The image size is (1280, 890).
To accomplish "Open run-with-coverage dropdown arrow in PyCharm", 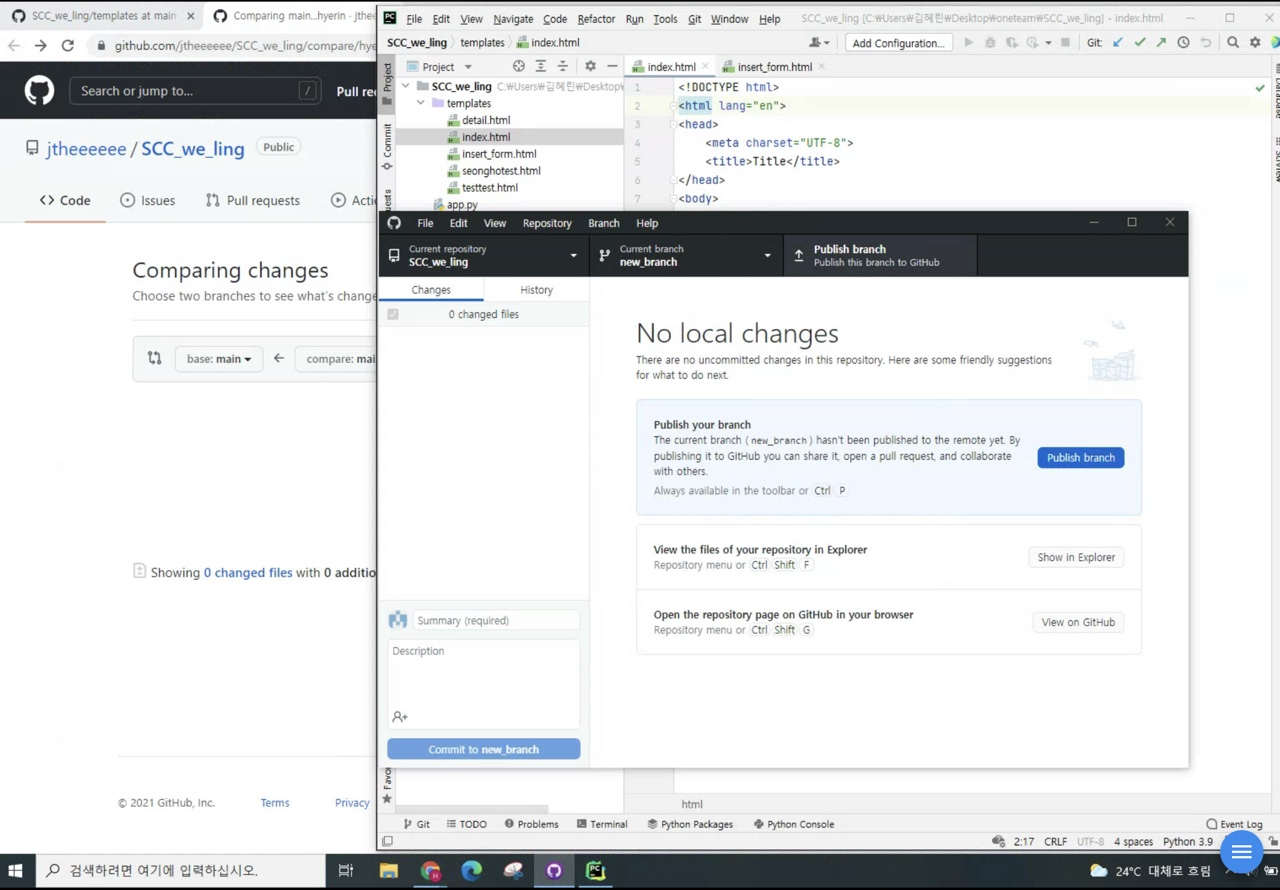I will [x=1048, y=43].
